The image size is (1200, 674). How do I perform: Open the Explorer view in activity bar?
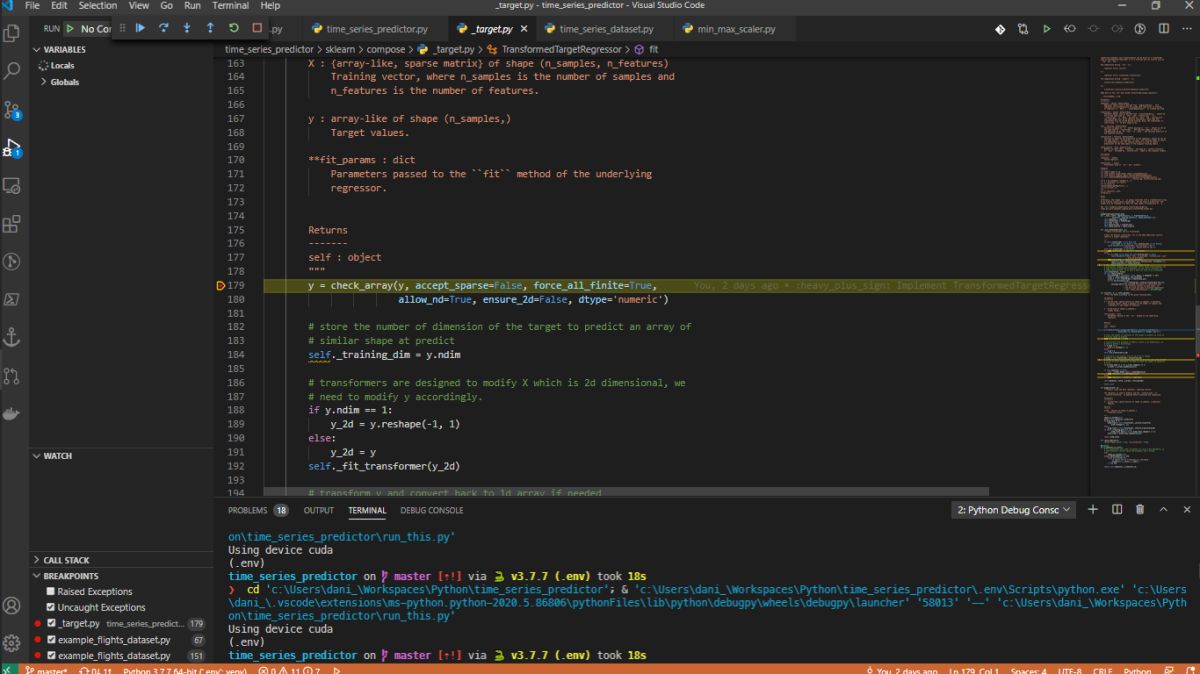coord(12,33)
